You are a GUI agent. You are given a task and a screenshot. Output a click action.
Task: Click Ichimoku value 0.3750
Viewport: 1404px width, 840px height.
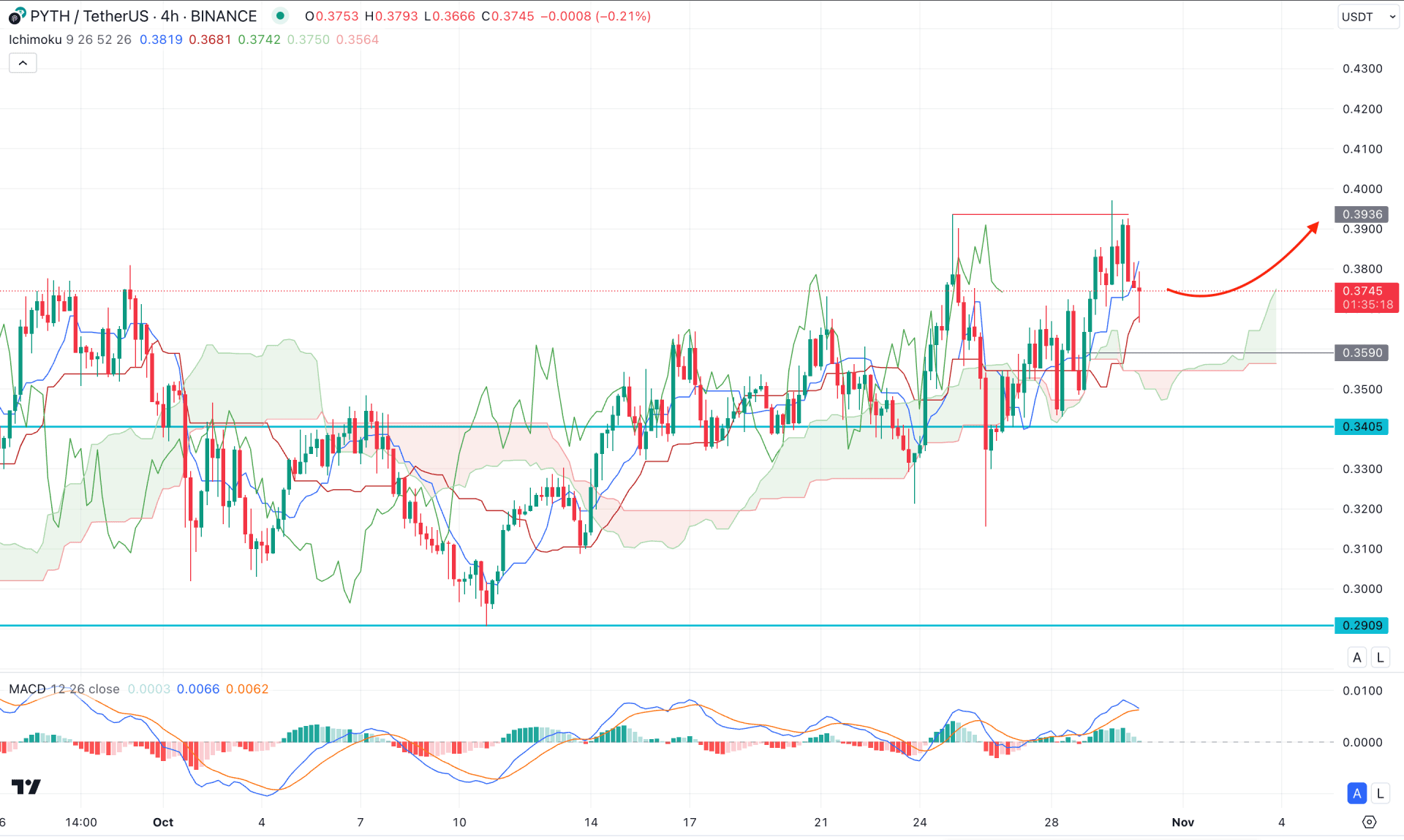click(x=308, y=39)
